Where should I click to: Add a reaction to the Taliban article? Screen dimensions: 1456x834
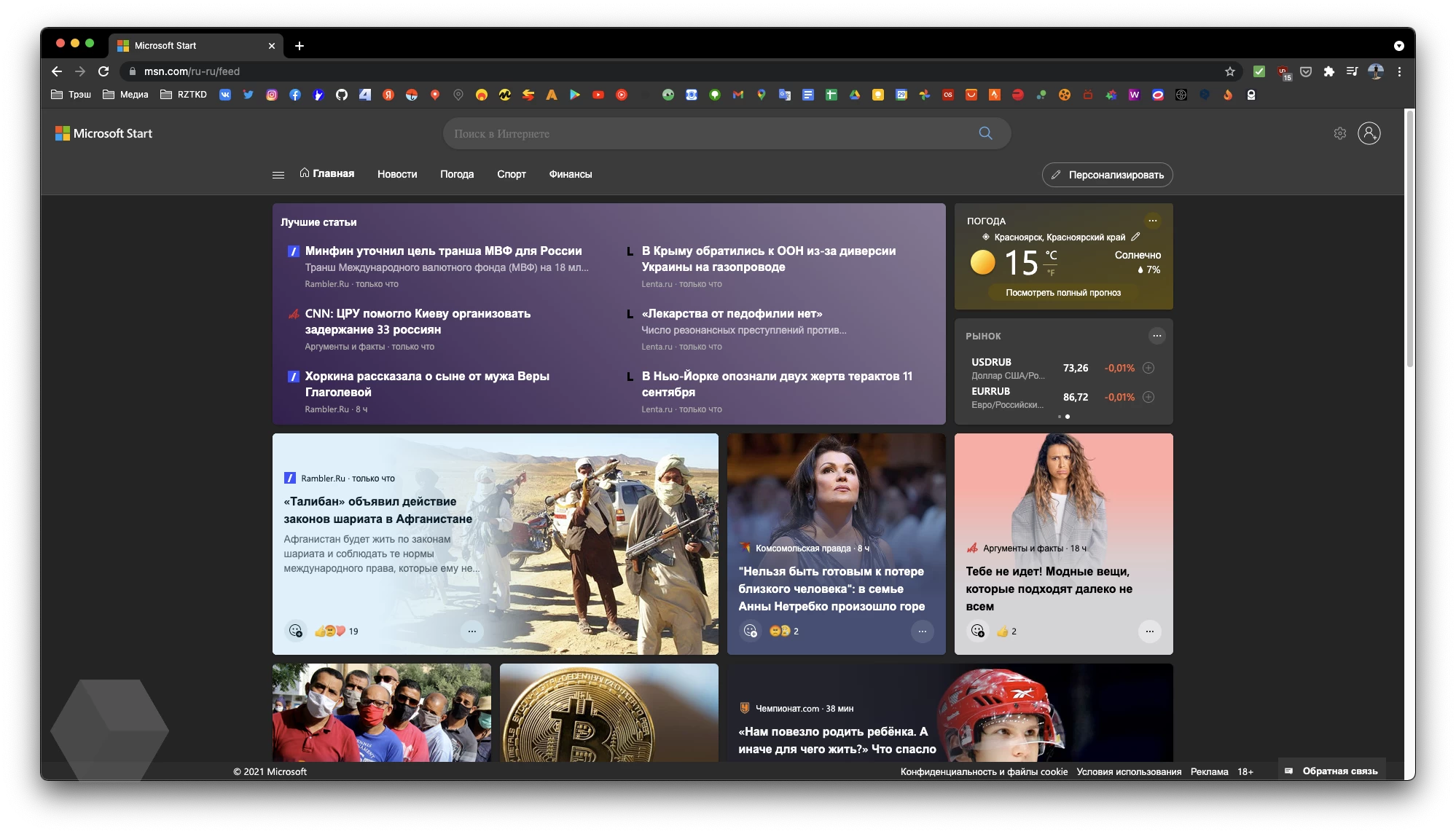coord(296,632)
